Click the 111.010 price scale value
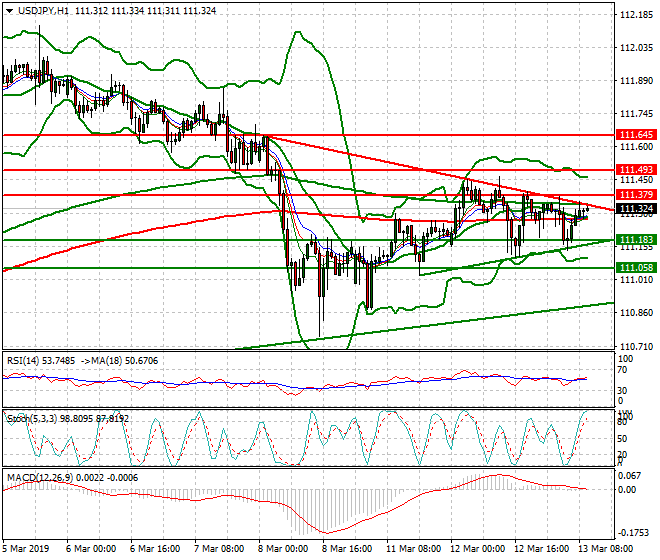660x560 pixels. click(637, 280)
